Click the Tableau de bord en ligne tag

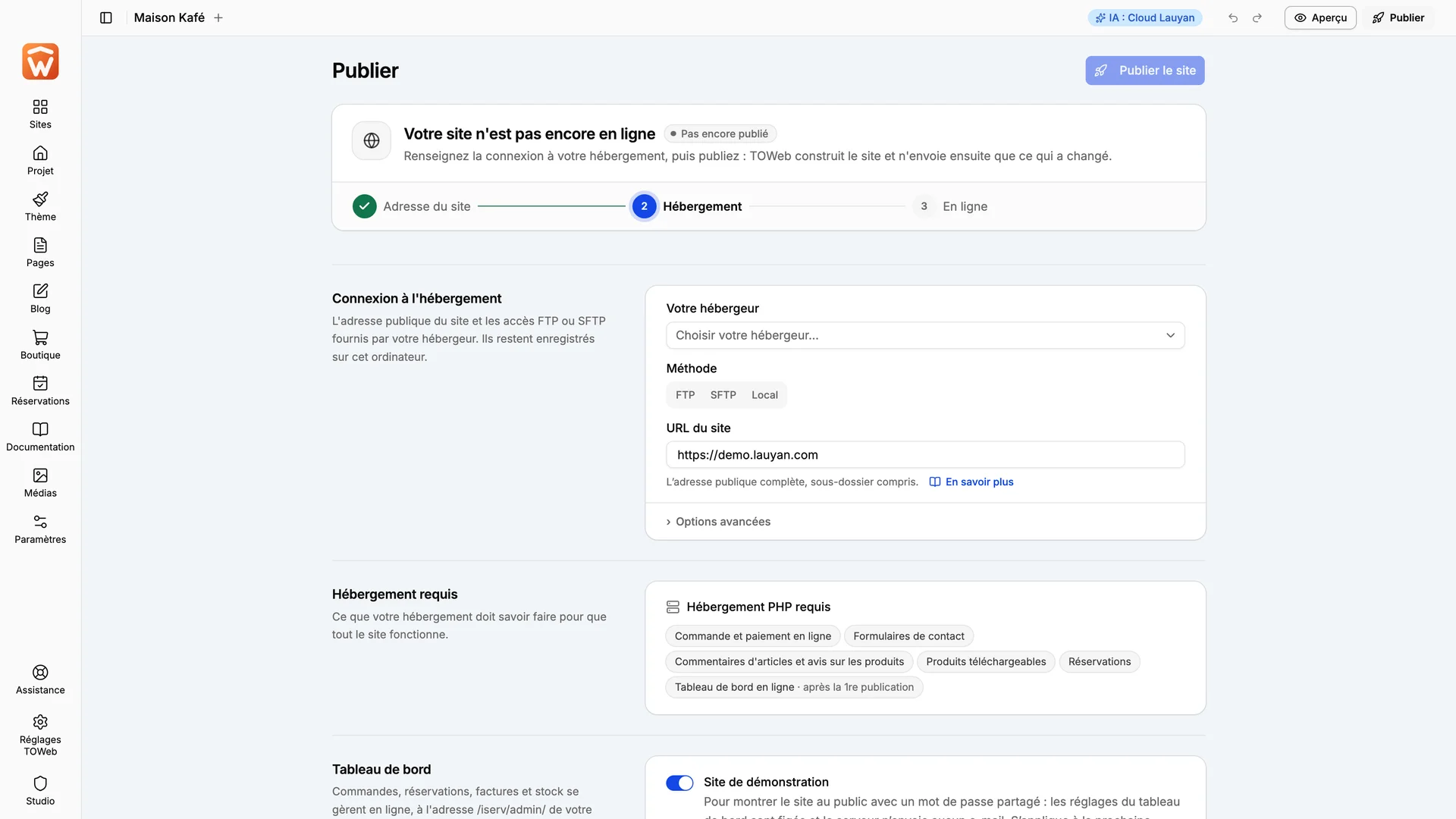coord(794,687)
